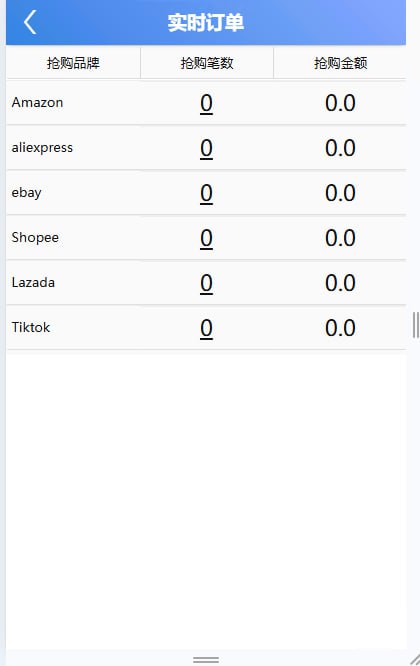This screenshot has width=420, height=666.
Task: Click the Shopee amount value
Action: coord(340,238)
